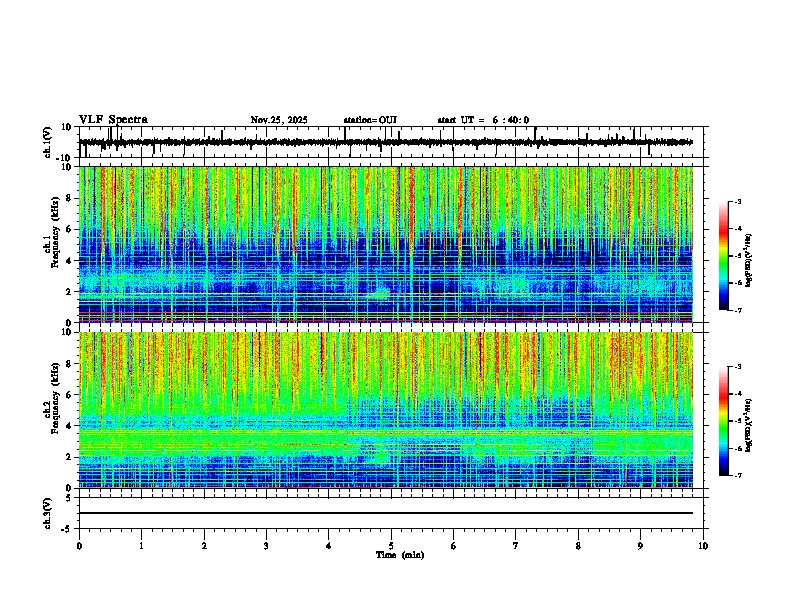The height and width of the screenshot is (612, 792).
Task: Pick the ch.1 spectrogram color scale bar
Action: coord(724,256)
